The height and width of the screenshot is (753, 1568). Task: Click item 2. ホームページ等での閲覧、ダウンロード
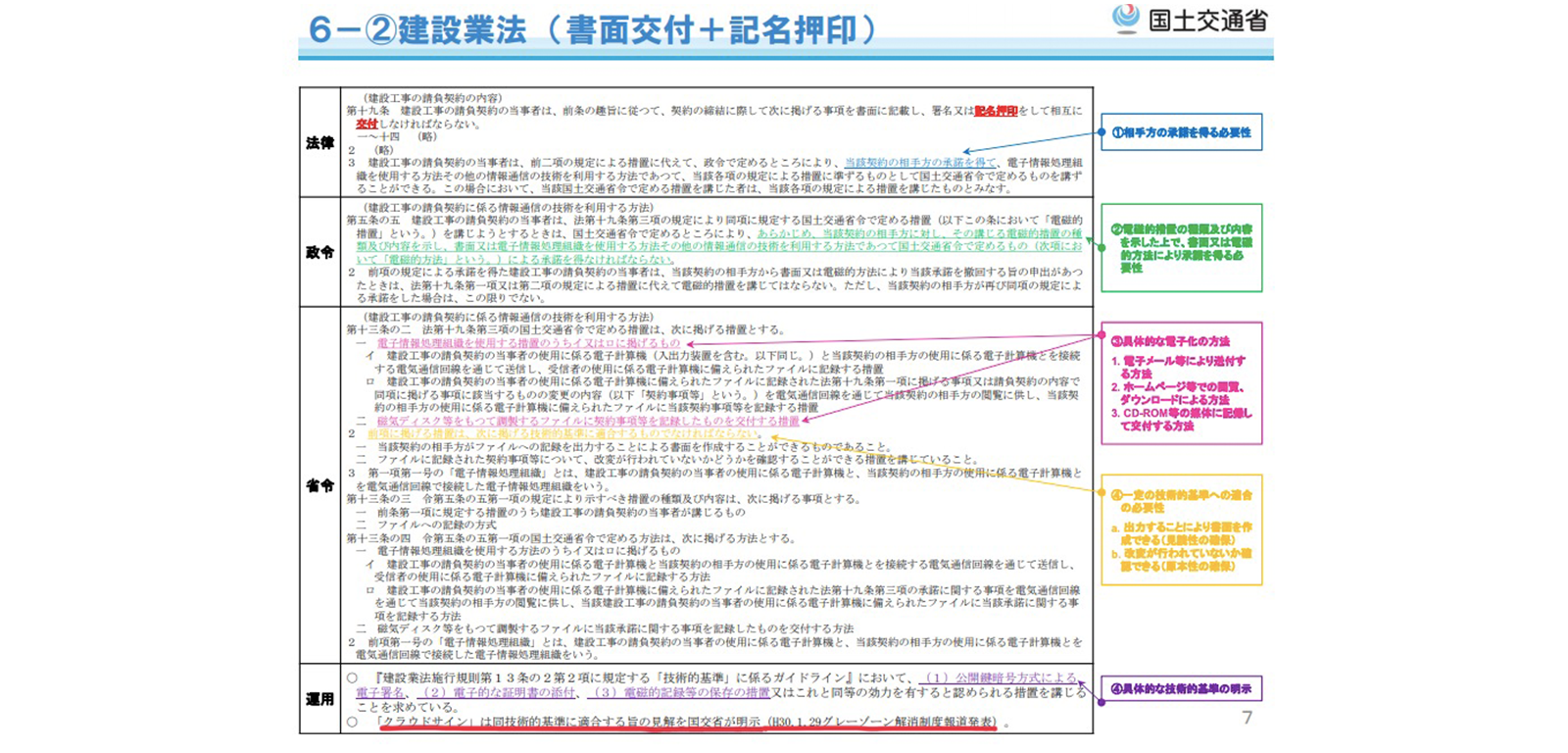(1178, 393)
